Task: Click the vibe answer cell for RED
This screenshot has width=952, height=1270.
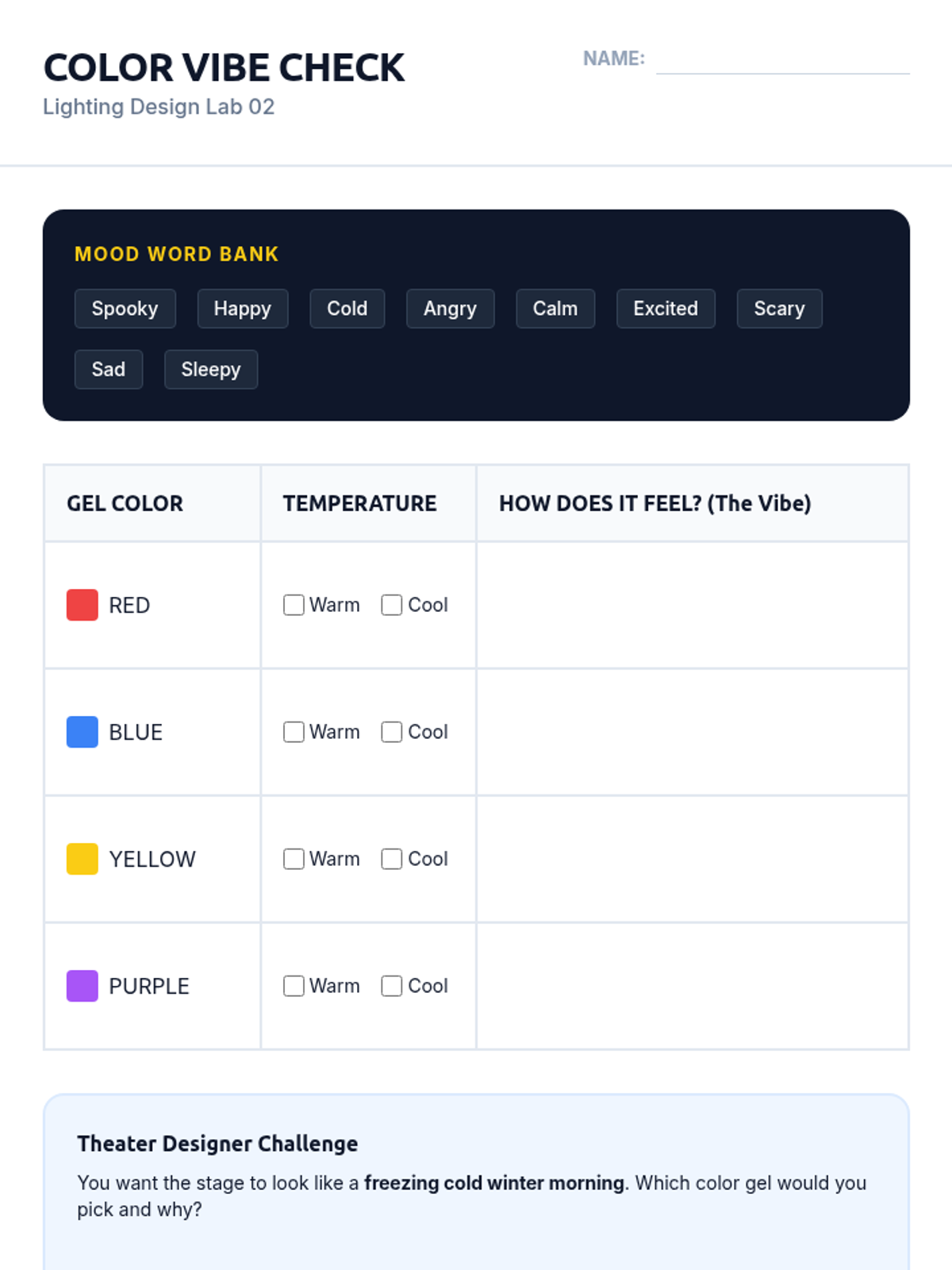Action: coord(692,605)
